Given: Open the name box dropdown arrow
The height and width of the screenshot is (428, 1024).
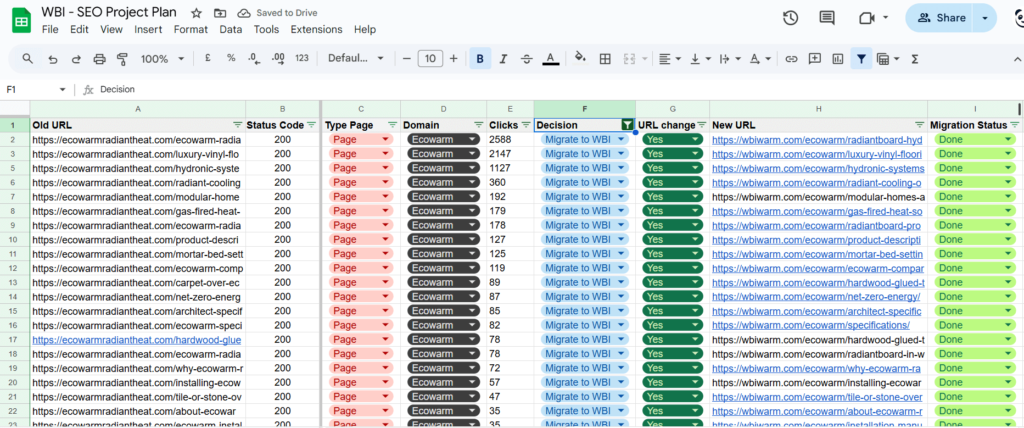Looking at the screenshot, I should point(63,90).
